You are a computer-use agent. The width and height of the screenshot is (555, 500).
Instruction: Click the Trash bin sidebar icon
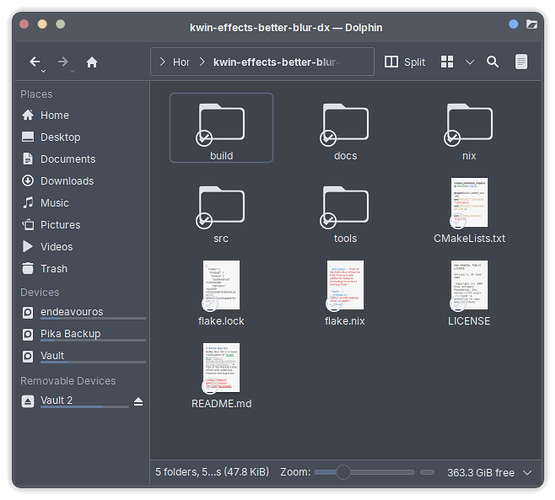[28, 268]
